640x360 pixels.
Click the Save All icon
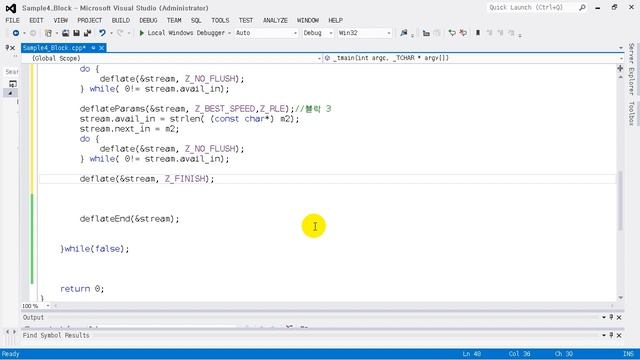point(87,33)
